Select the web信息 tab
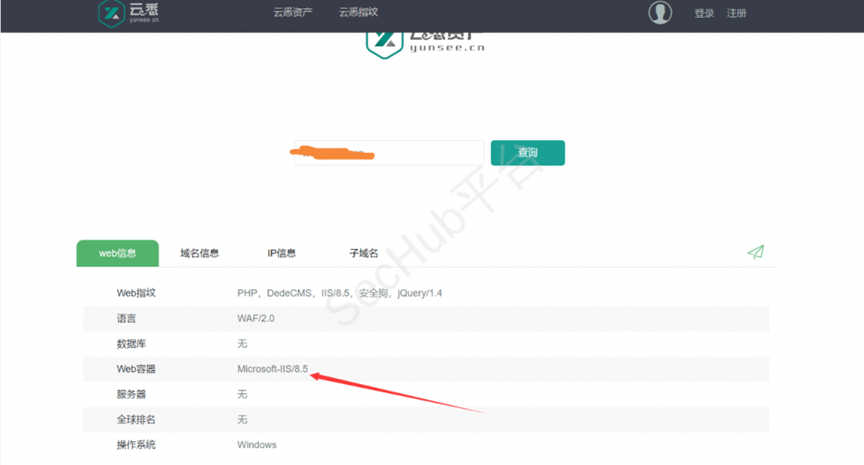 (x=117, y=253)
